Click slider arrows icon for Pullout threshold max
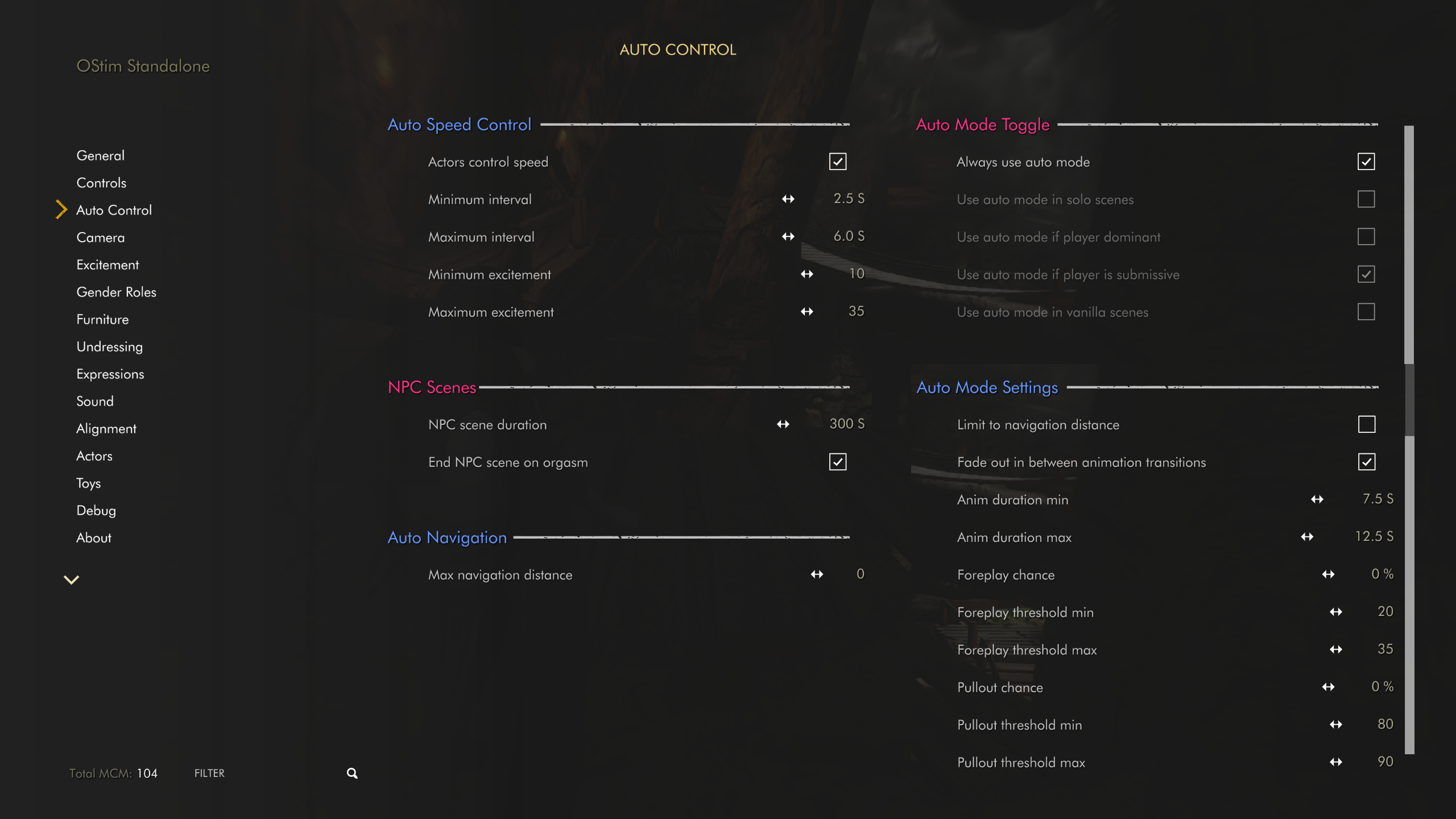The width and height of the screenshot is (1456, 819). pyautogui.click(x=1336, y=762)
